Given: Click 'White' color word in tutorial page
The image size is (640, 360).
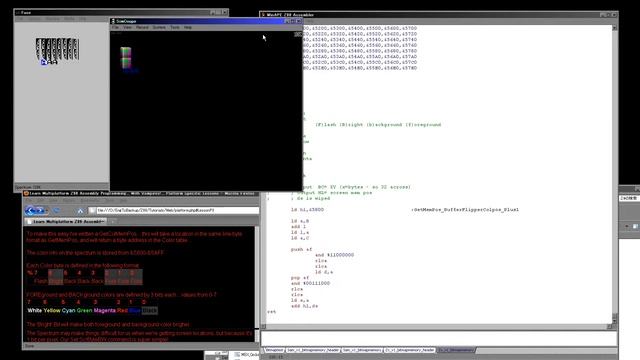Looking at the screenshot, I should (35, 311).
